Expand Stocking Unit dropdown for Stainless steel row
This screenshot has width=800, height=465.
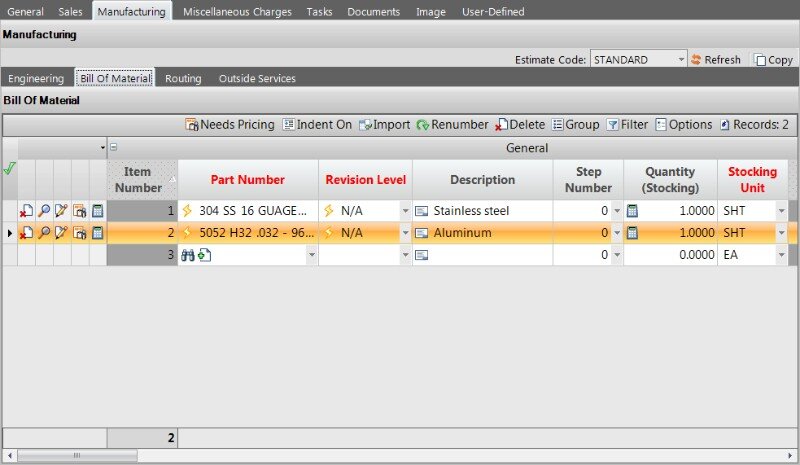[x=781, y=211]
